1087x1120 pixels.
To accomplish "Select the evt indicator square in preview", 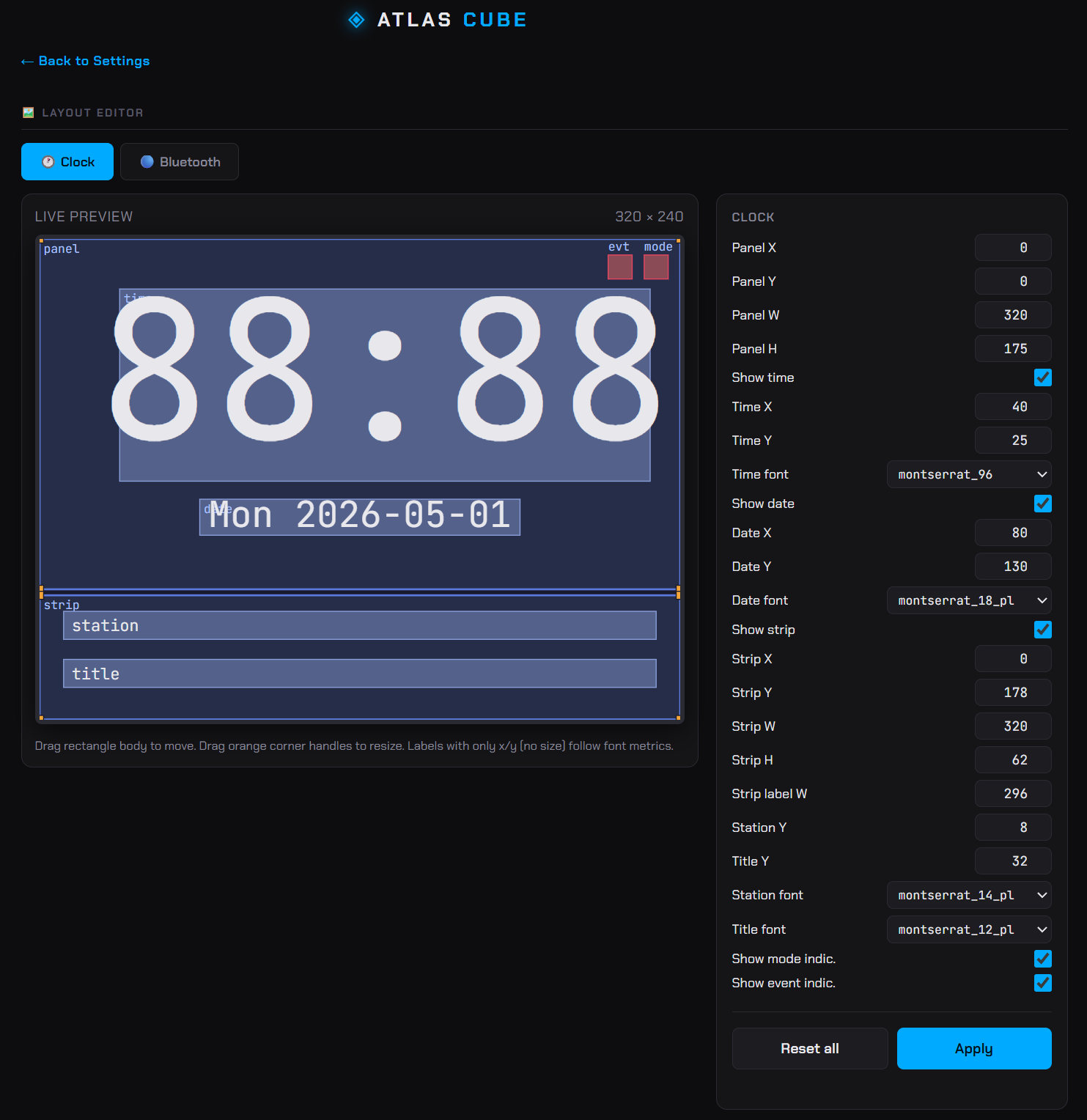I will [x=620, y=267].
